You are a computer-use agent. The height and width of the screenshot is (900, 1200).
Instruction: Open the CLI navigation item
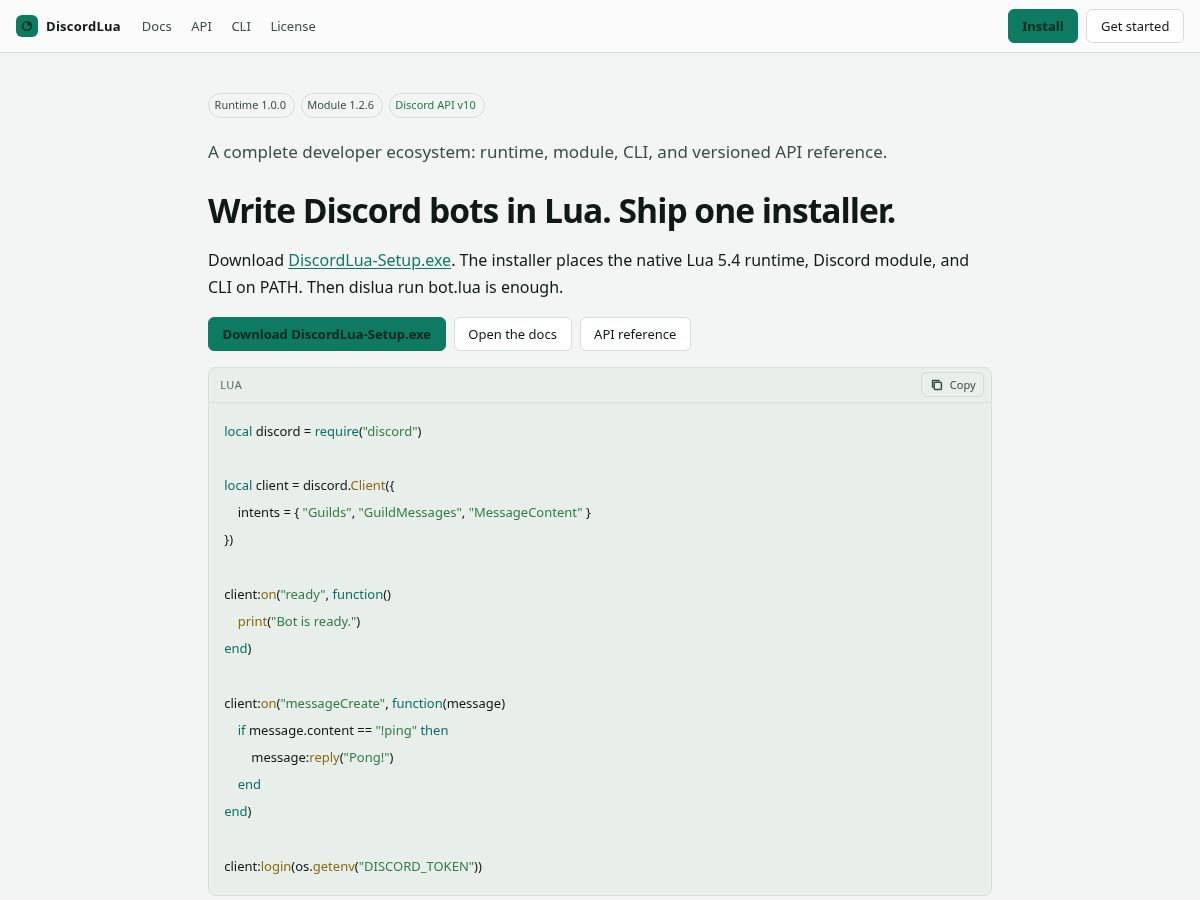click(241, 26)
